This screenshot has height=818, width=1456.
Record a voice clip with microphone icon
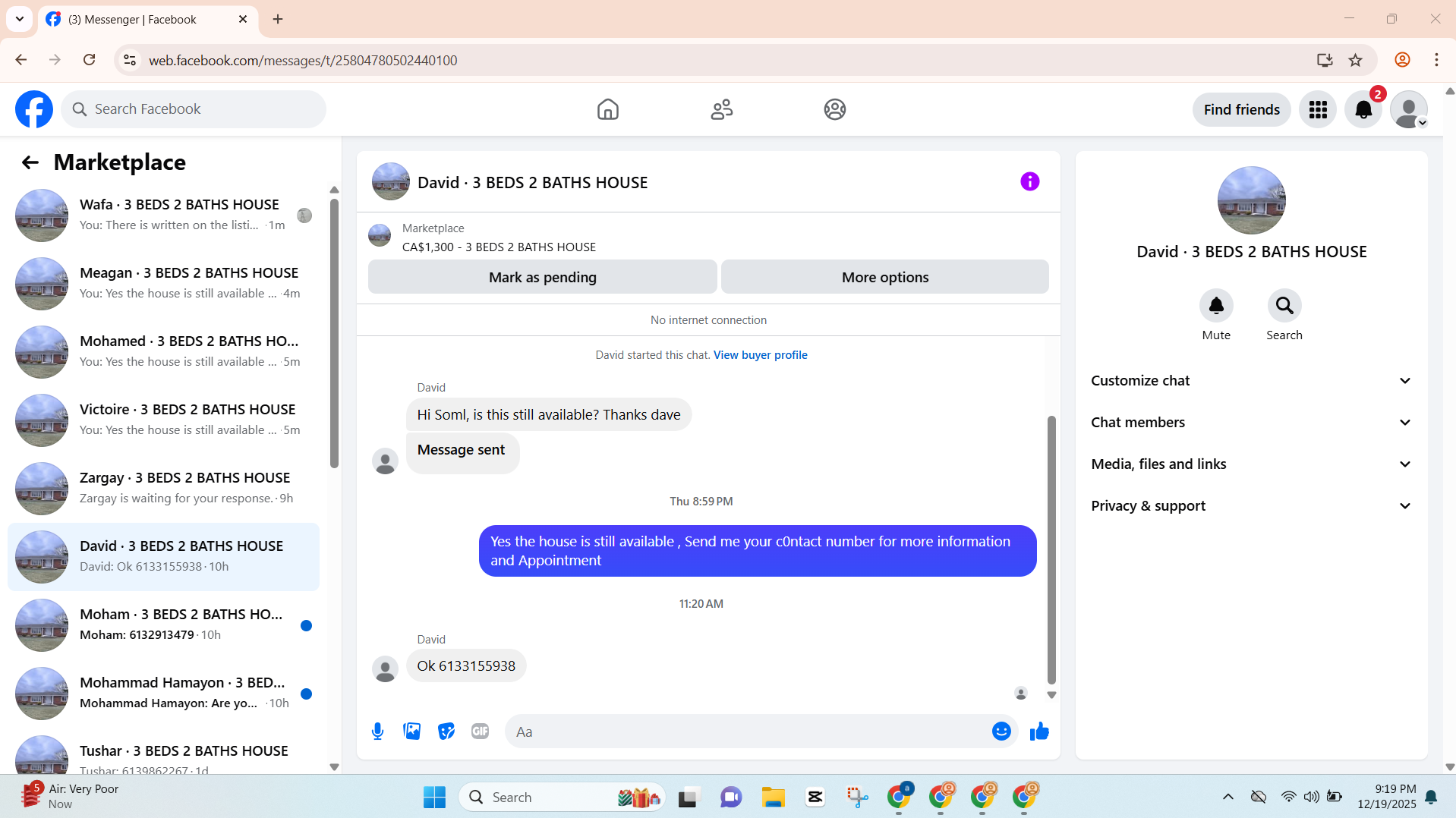pyautogui.click(x=377, y=731)
